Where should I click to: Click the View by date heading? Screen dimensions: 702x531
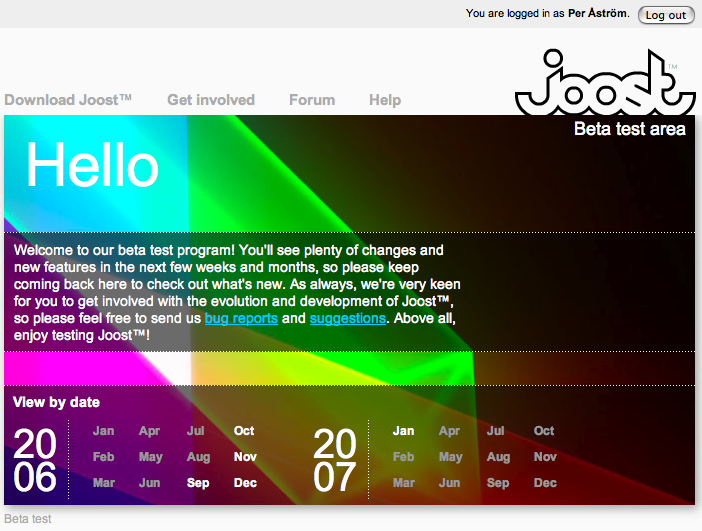[x=56, y=402]
